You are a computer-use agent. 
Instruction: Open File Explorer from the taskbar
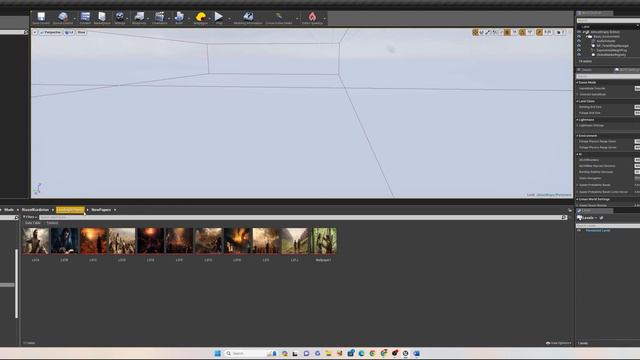tap(328, 353)
